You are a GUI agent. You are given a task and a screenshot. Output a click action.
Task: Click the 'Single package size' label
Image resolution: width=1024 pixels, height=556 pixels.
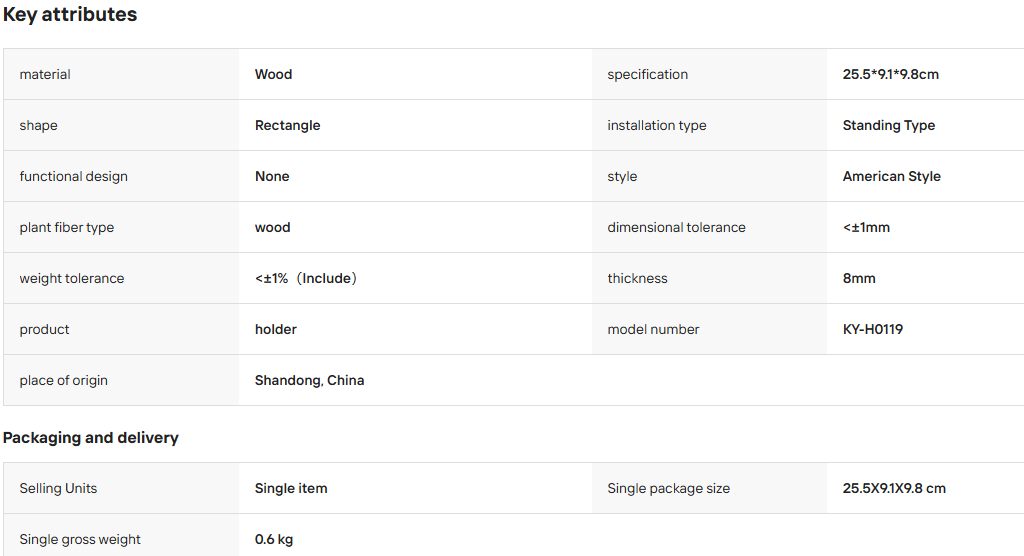tap(668, 489)
